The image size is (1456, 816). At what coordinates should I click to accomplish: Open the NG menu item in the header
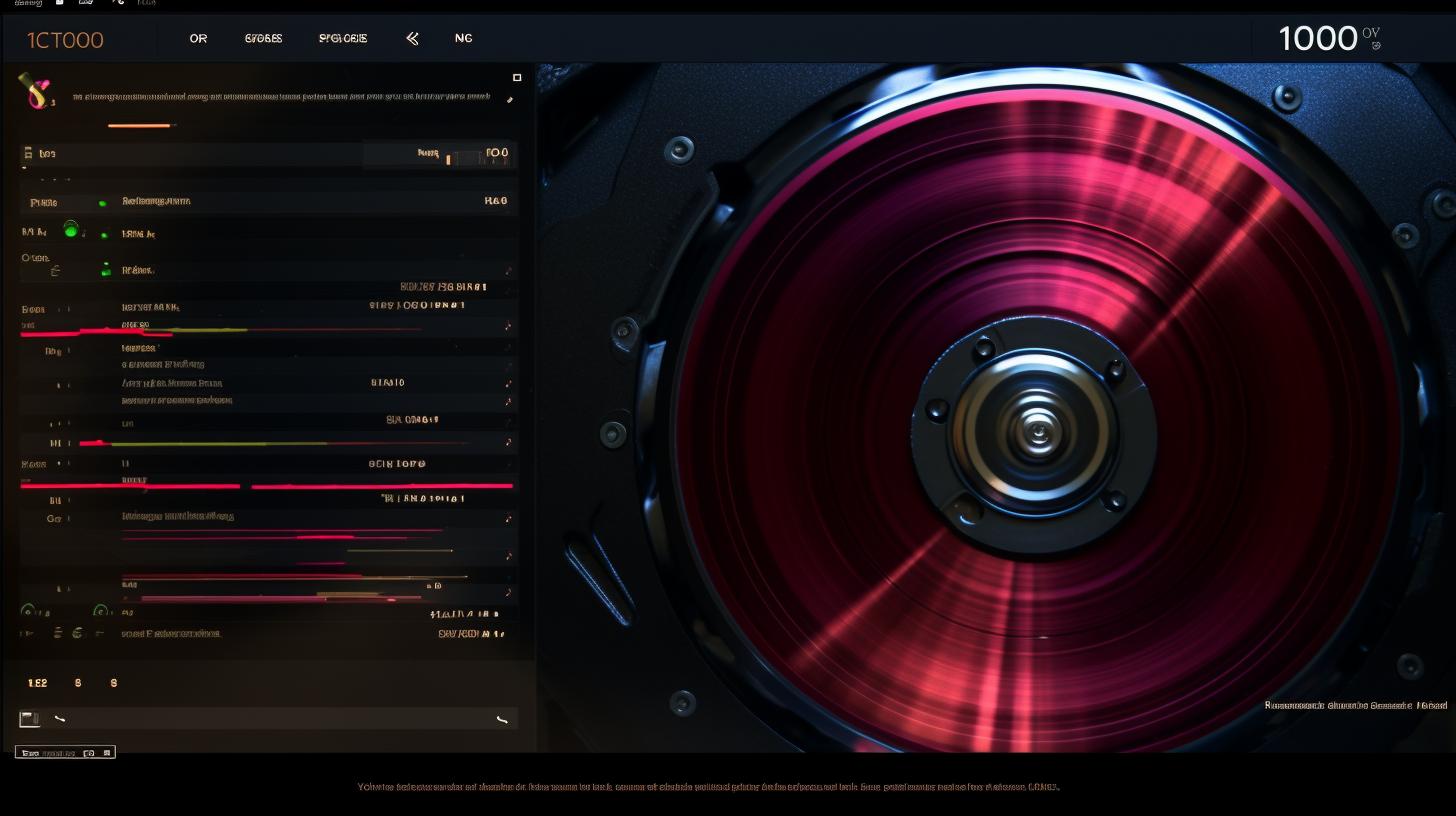click(x=463, y=38)
